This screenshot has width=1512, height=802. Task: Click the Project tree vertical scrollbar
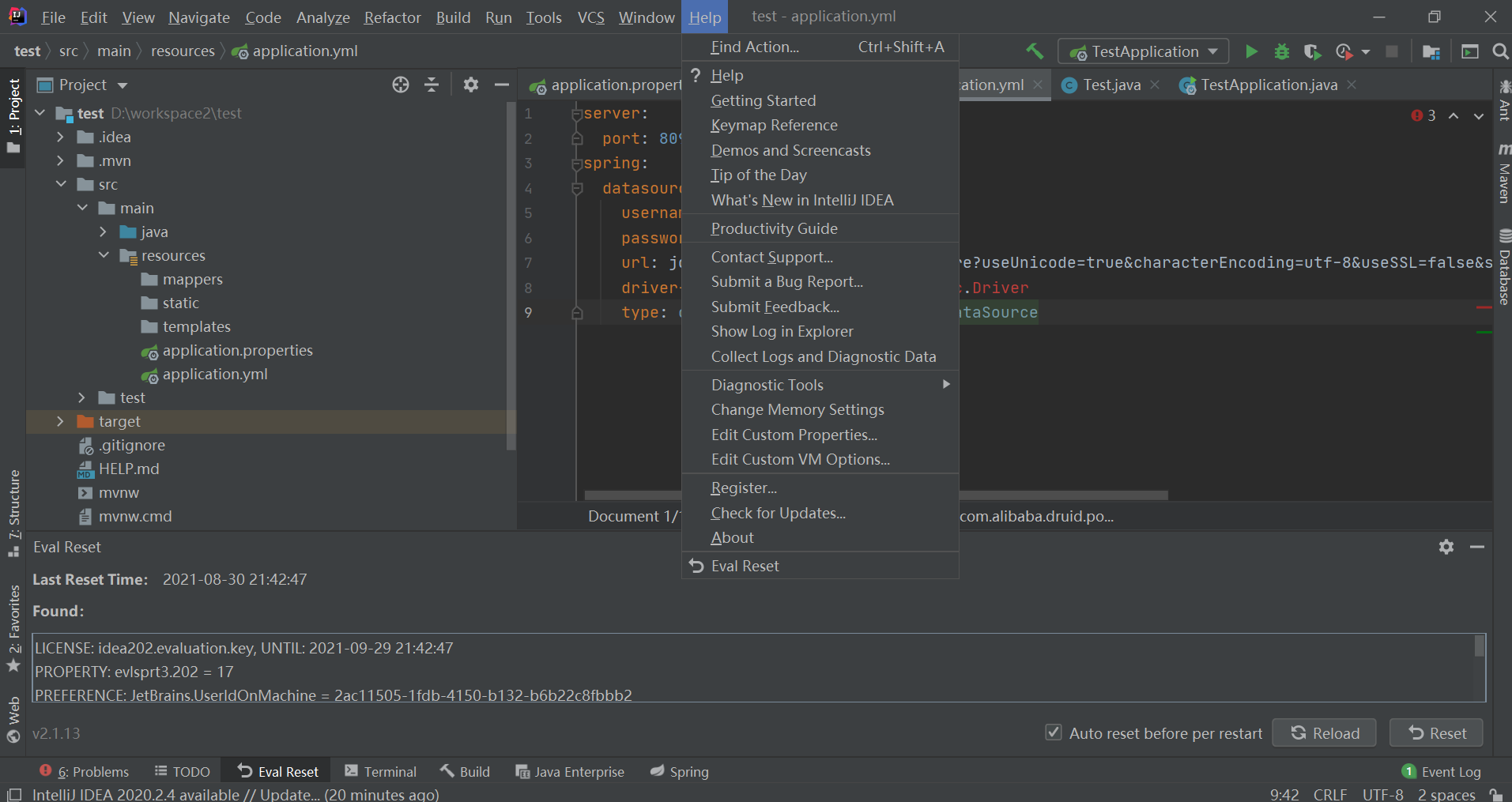pyautogui.click(x=511, y=277)
